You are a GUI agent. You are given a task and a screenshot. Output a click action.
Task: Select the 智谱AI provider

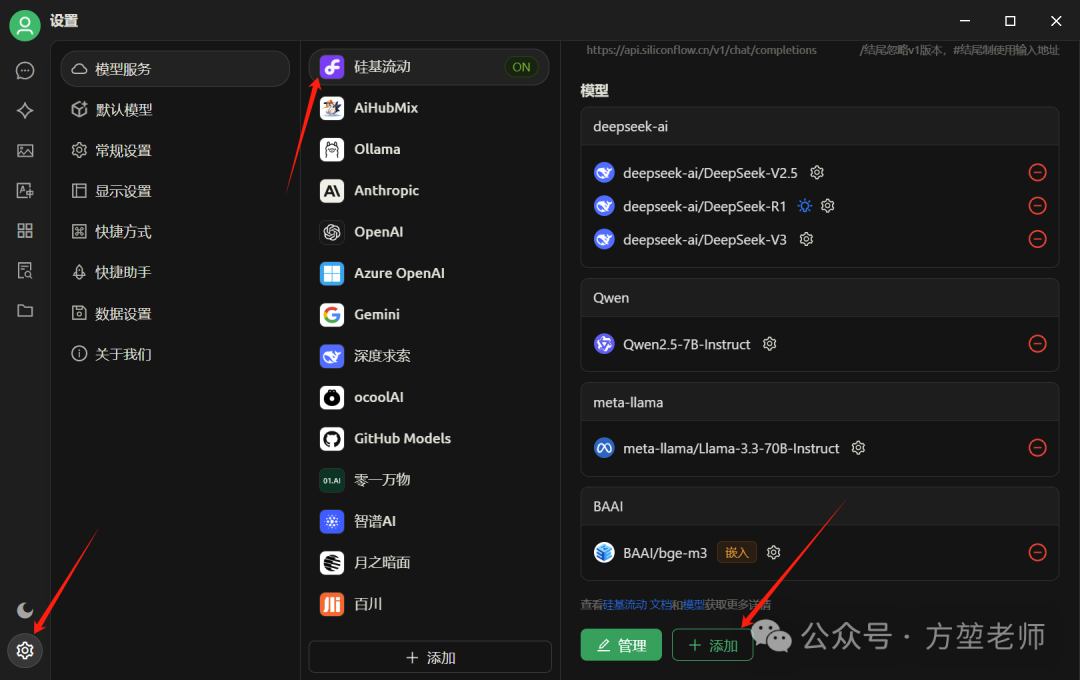(x=429, y=522)
